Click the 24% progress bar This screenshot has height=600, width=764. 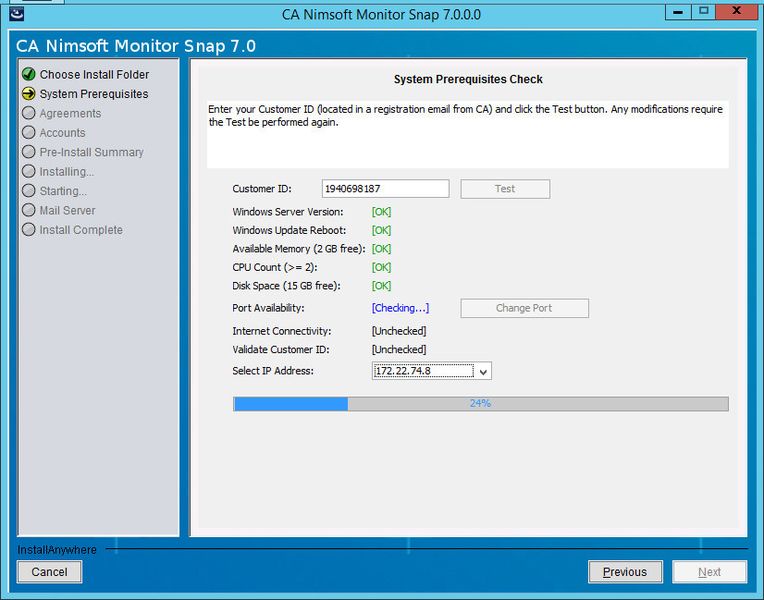point(481,404)
